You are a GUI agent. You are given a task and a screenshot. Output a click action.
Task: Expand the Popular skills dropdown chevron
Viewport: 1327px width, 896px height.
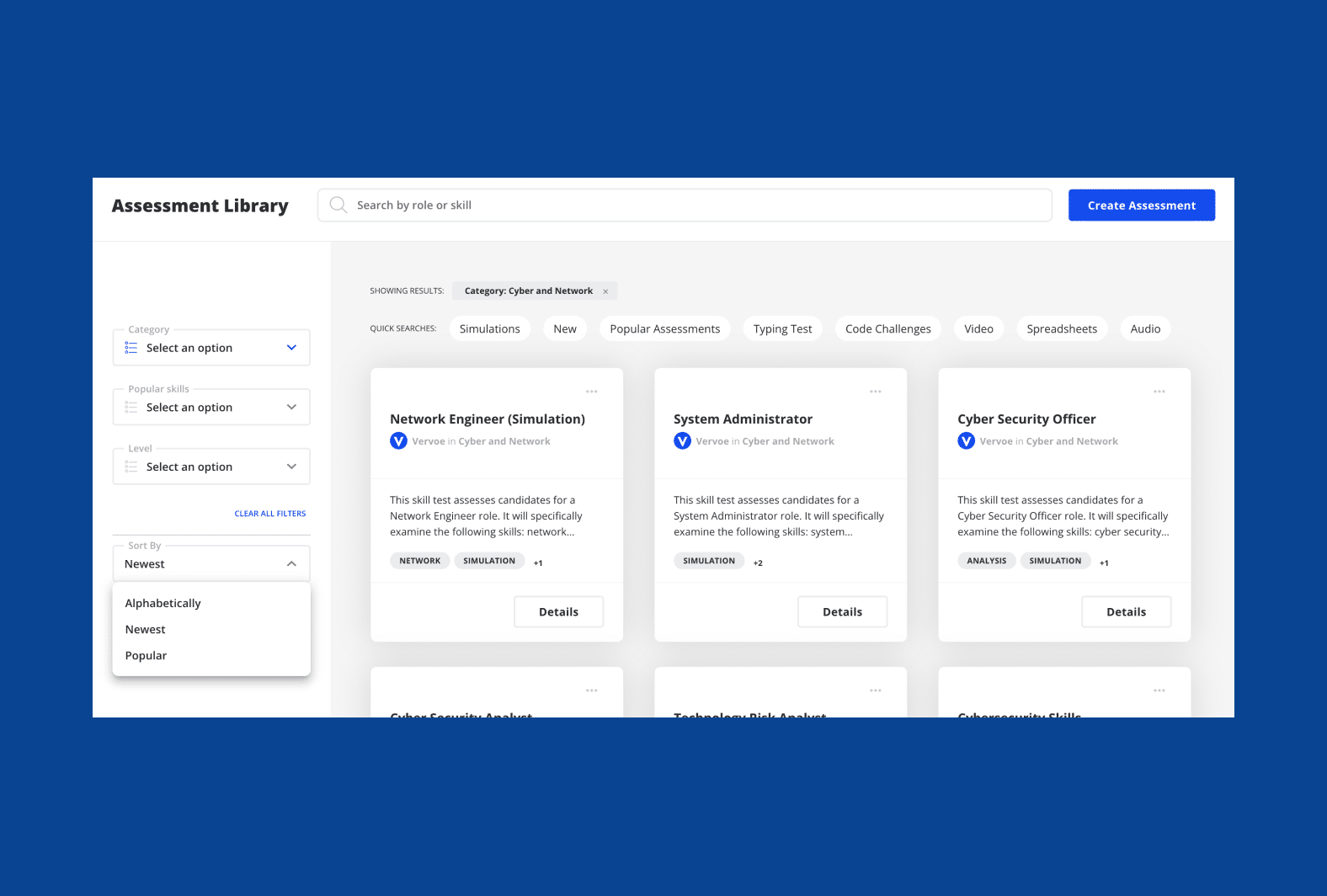[x=291, y=408]
